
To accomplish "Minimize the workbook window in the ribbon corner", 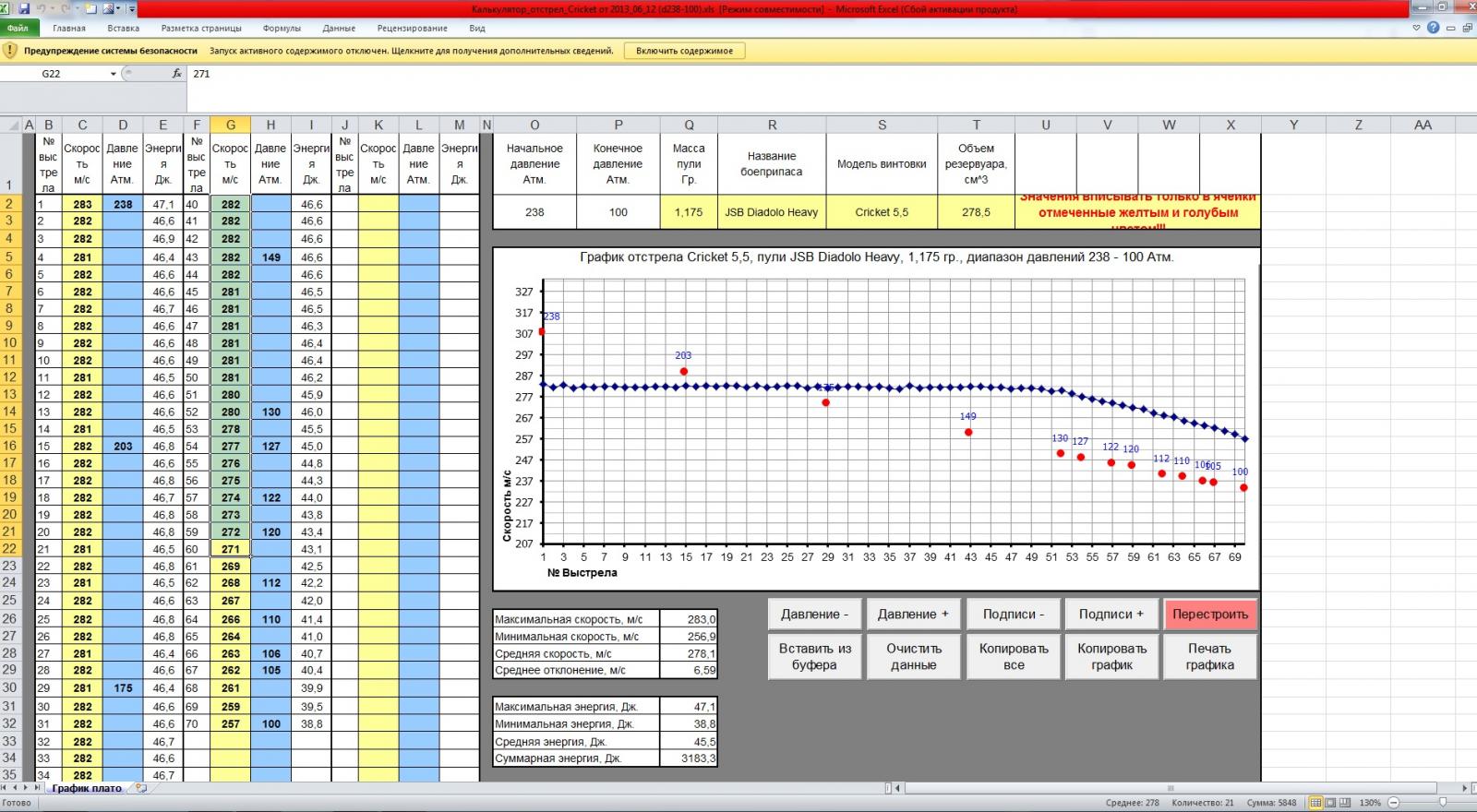I will [1451, 28].
